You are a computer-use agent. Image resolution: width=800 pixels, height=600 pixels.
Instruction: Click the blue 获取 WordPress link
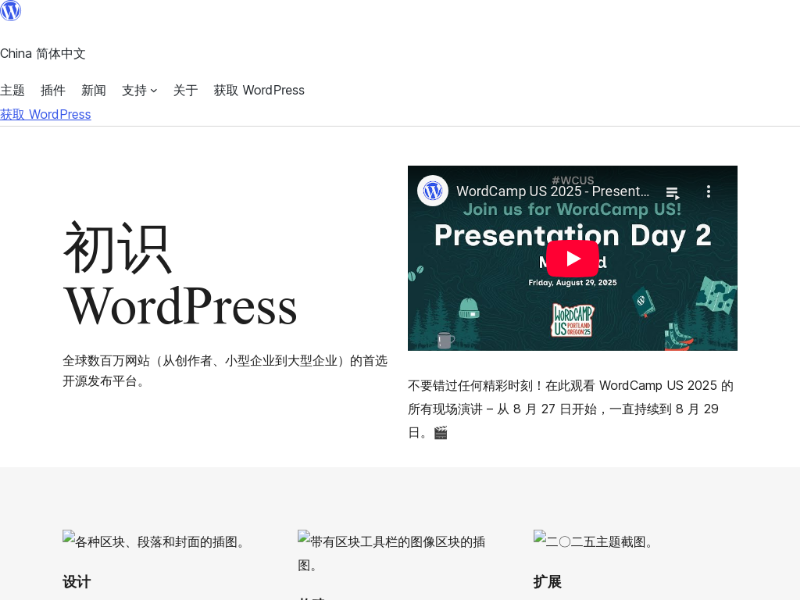point(45,114)
